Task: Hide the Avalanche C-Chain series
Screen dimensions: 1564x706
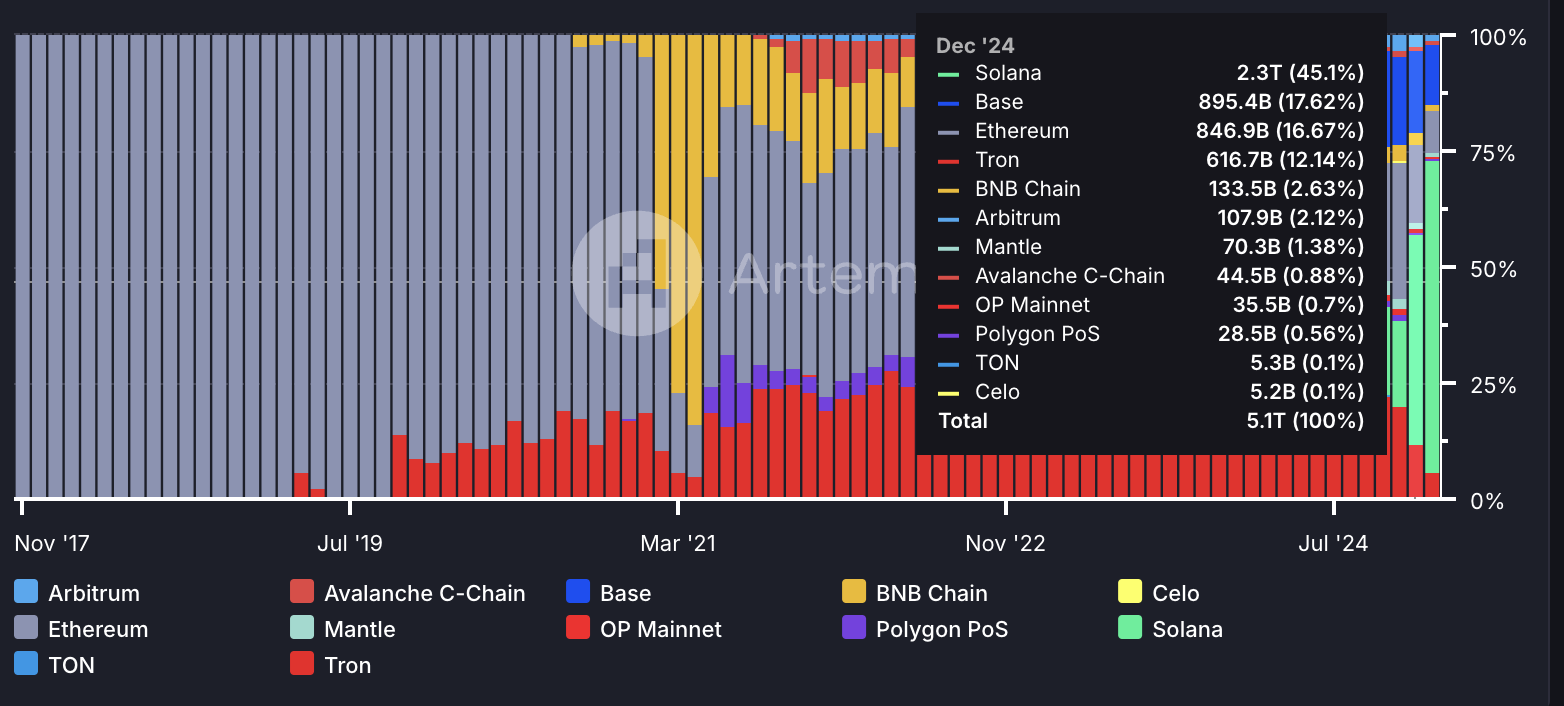Action: point(302,592)
